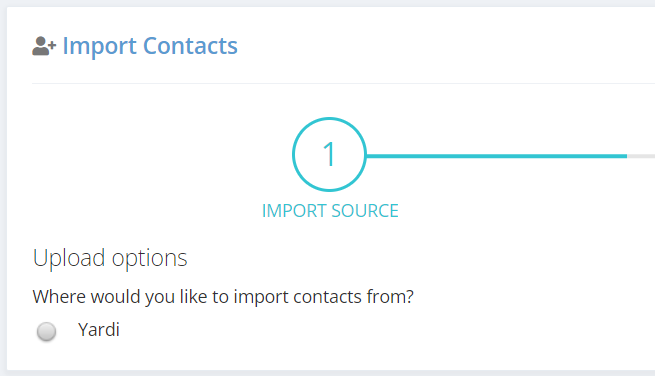Click the Yardi option label
This screenshot has width=655, height=376.
[x=99, y=330]
